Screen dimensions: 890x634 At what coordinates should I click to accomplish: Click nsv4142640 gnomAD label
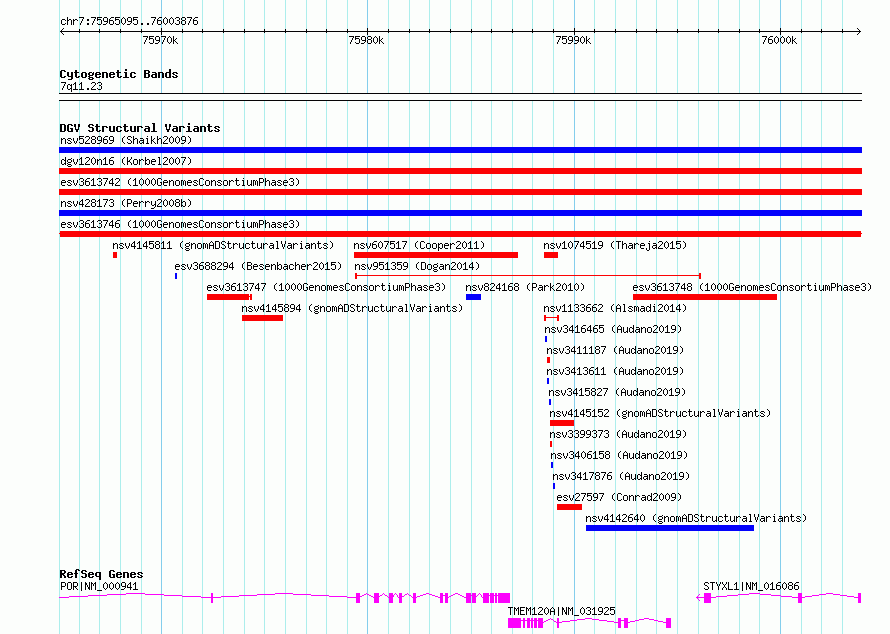[x=696, y=518]
